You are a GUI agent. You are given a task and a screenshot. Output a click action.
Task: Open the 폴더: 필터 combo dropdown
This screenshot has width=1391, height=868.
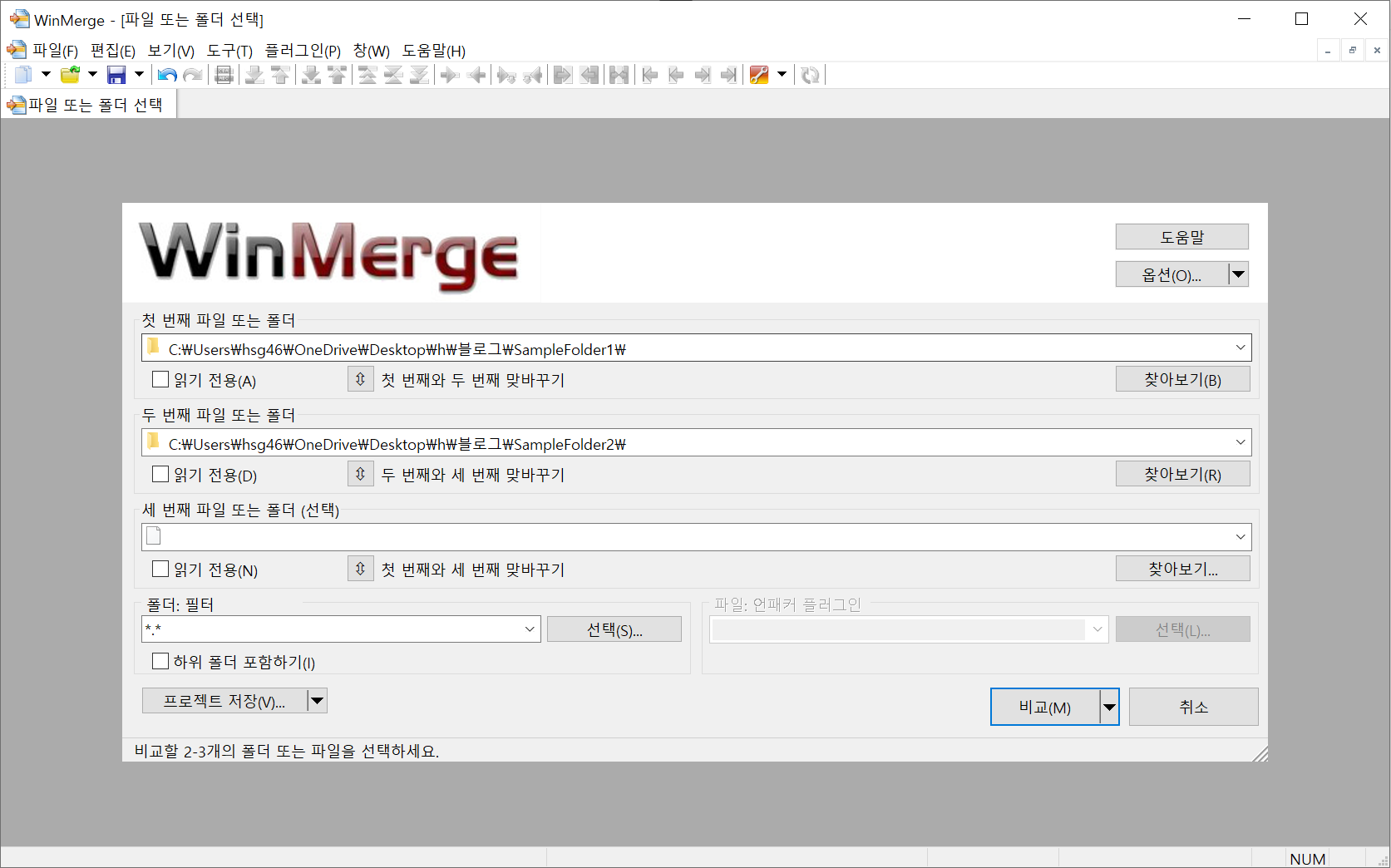(x=530, y=629)
